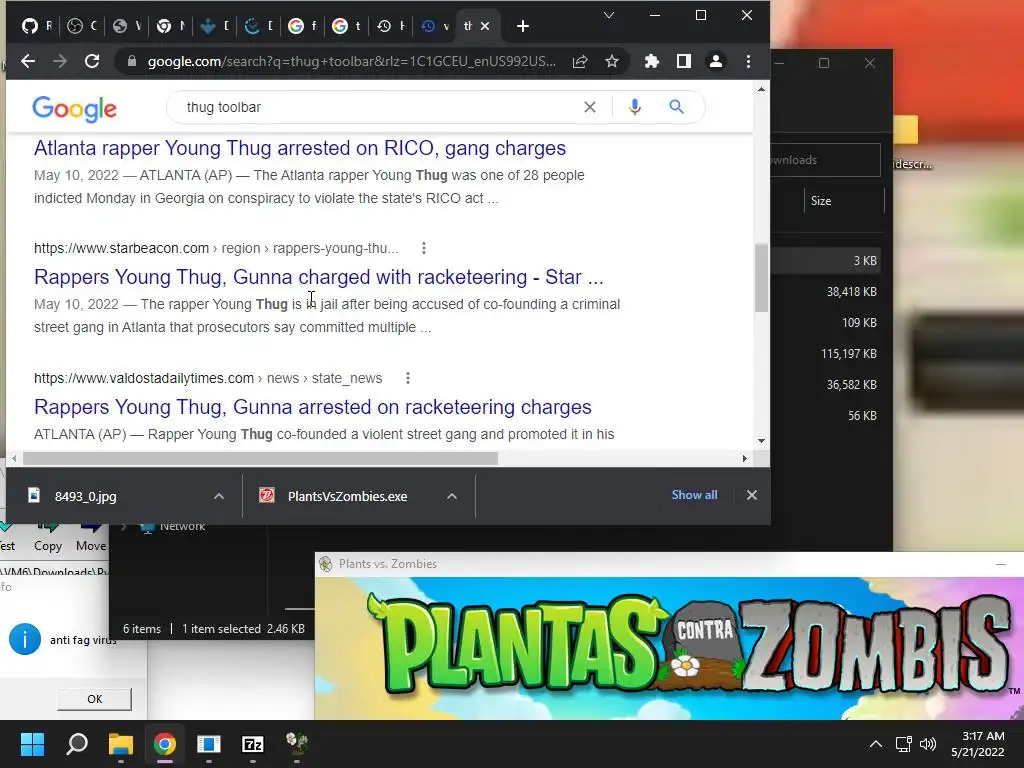Screen dimensions: 1024x768
Task: Click OK in anti virus dialog
Action: coord(95,699)
